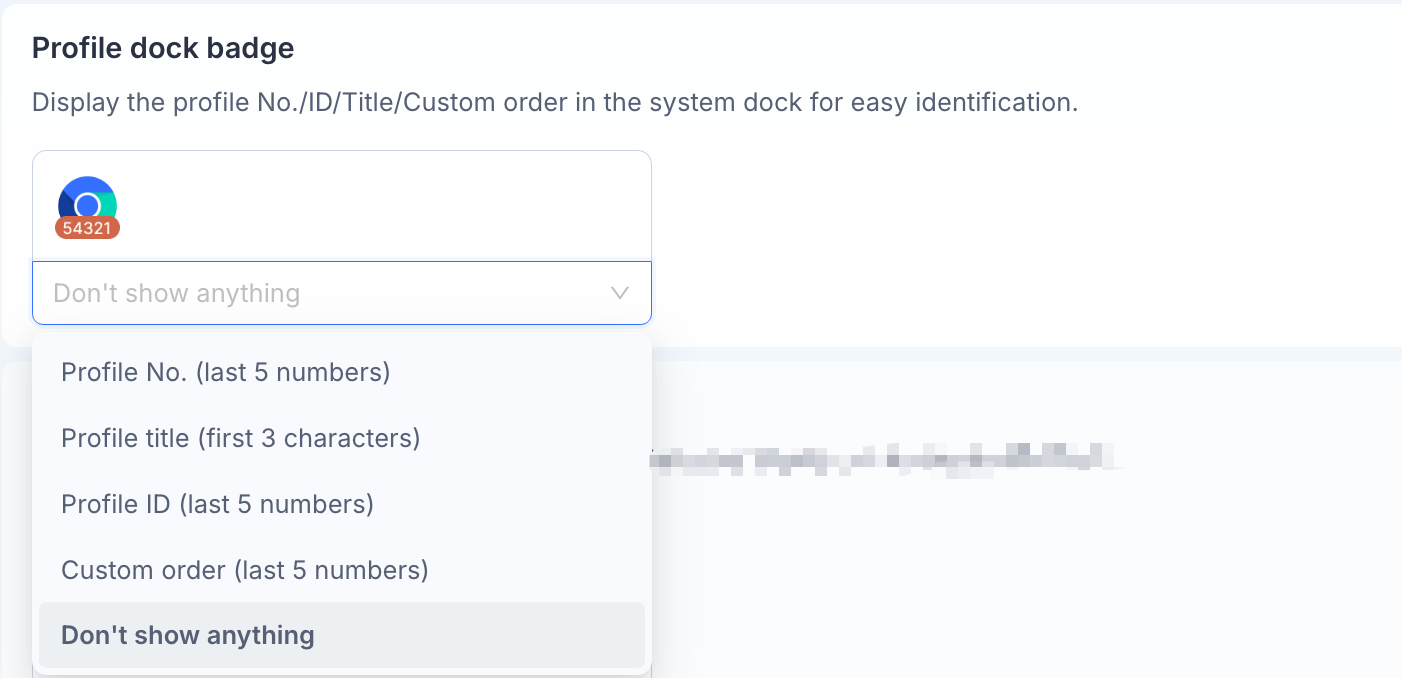Screen dimensions: 1402x678
Task: Click the dock badge description text
Action: tap(555, 102)
